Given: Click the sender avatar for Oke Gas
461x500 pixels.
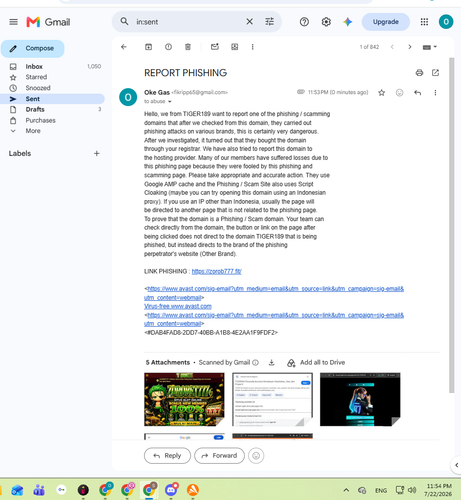Looking at the screenshot, I should pyautogui.click(x=128, y=97).
